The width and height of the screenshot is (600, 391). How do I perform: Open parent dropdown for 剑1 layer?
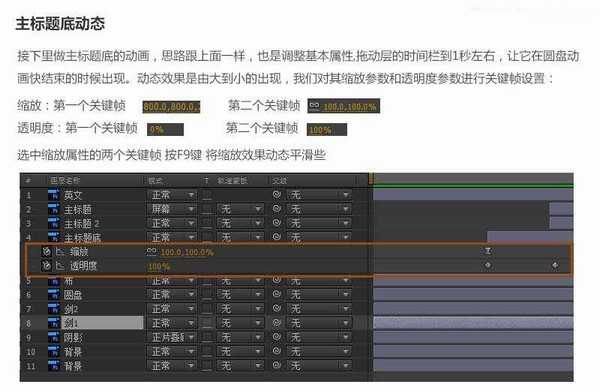coord(319,323)
